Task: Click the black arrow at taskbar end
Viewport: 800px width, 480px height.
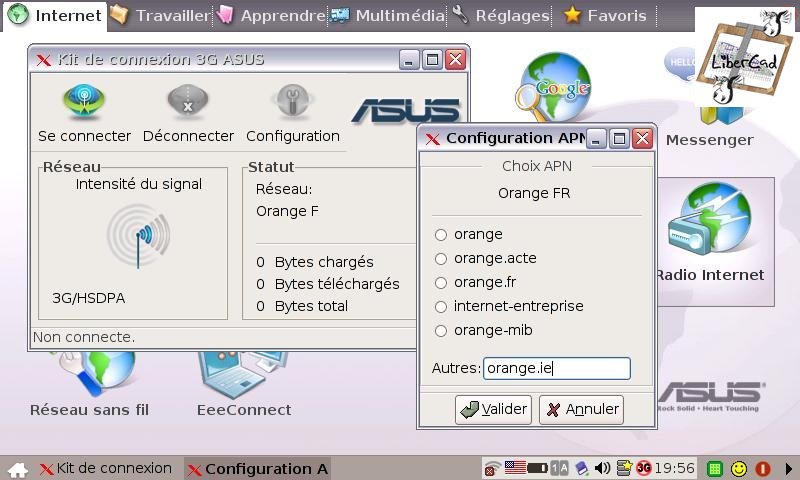Action: click(x=788, y=468)
